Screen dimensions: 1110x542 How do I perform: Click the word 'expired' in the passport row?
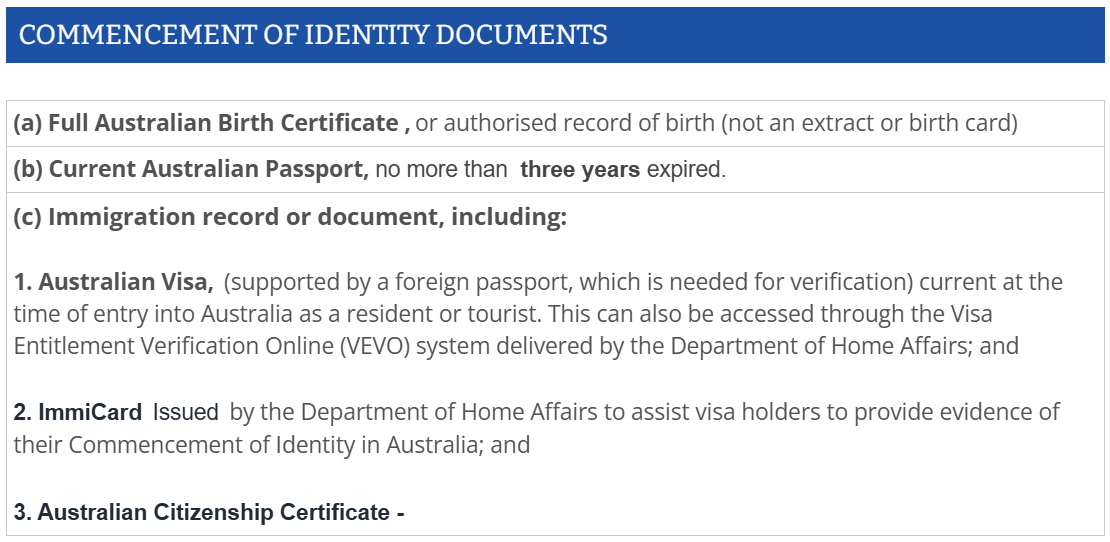[x=685, y=171]
